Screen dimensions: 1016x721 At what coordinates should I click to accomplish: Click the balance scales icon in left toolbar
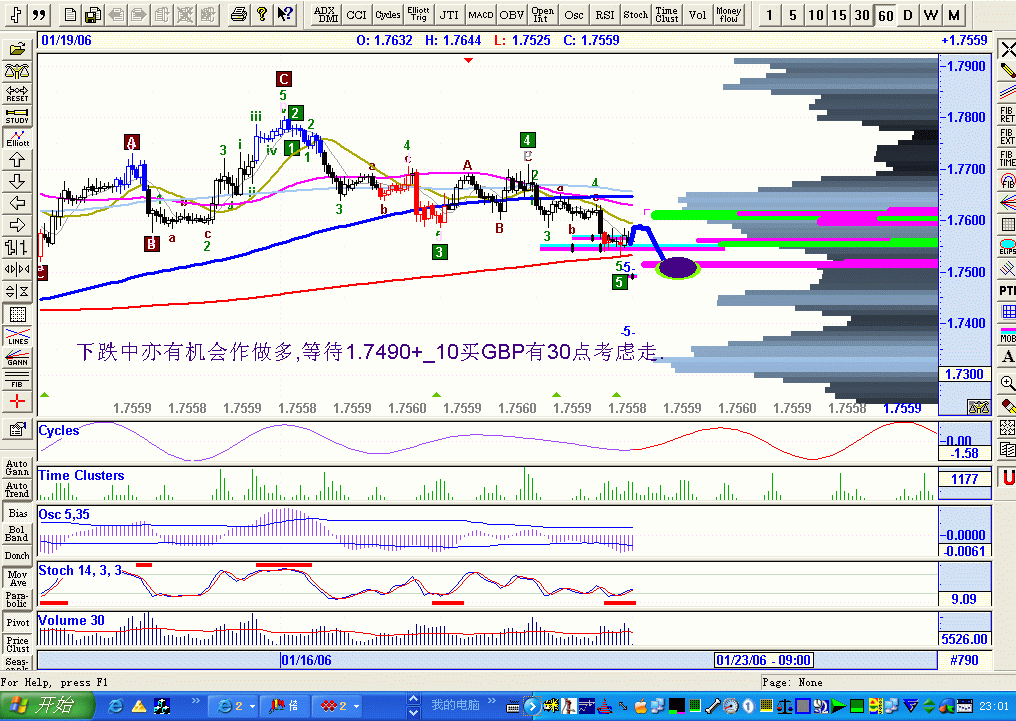click(x=17, y=71)
